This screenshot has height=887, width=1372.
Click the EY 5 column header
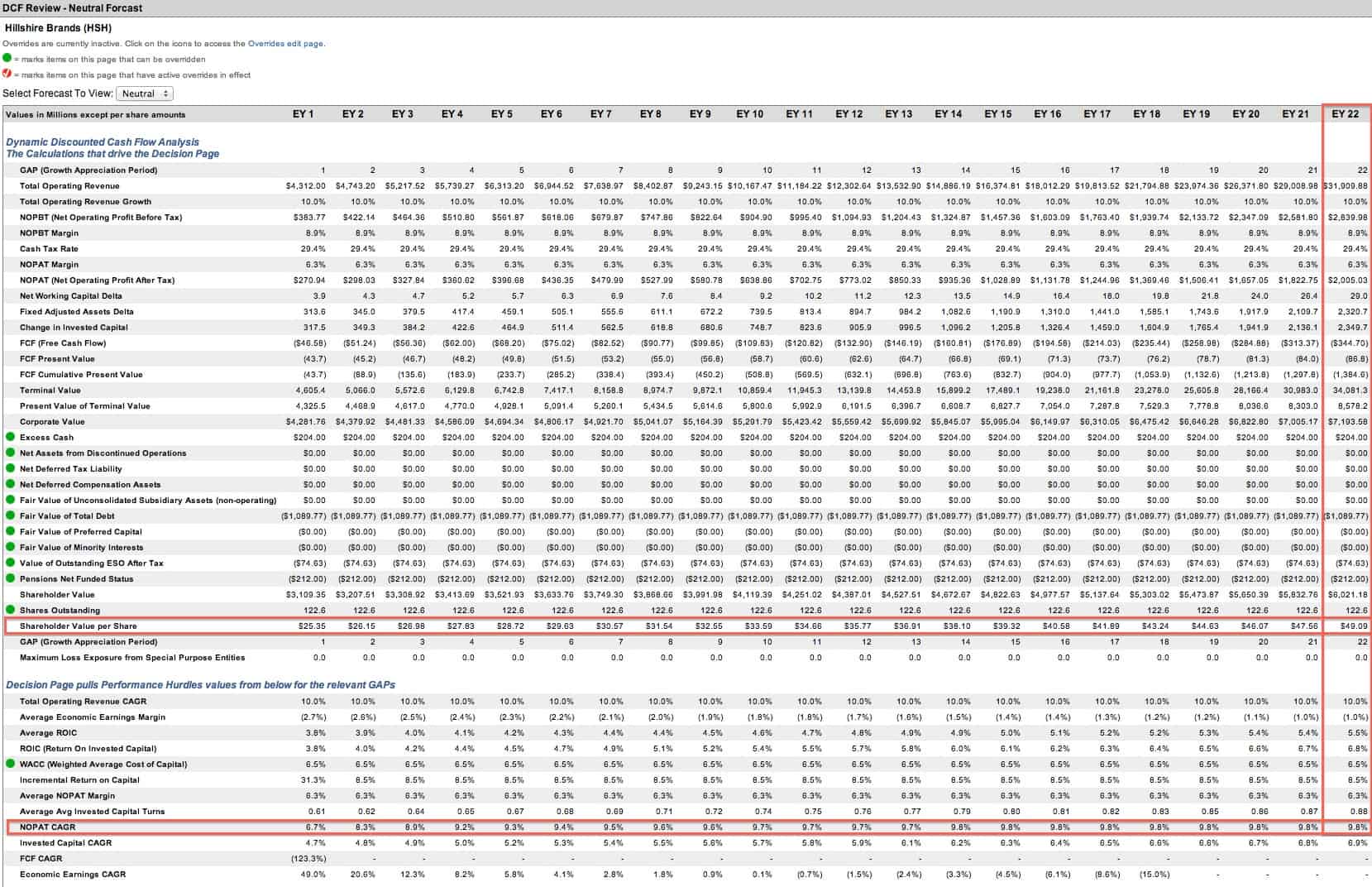(502, 114)
